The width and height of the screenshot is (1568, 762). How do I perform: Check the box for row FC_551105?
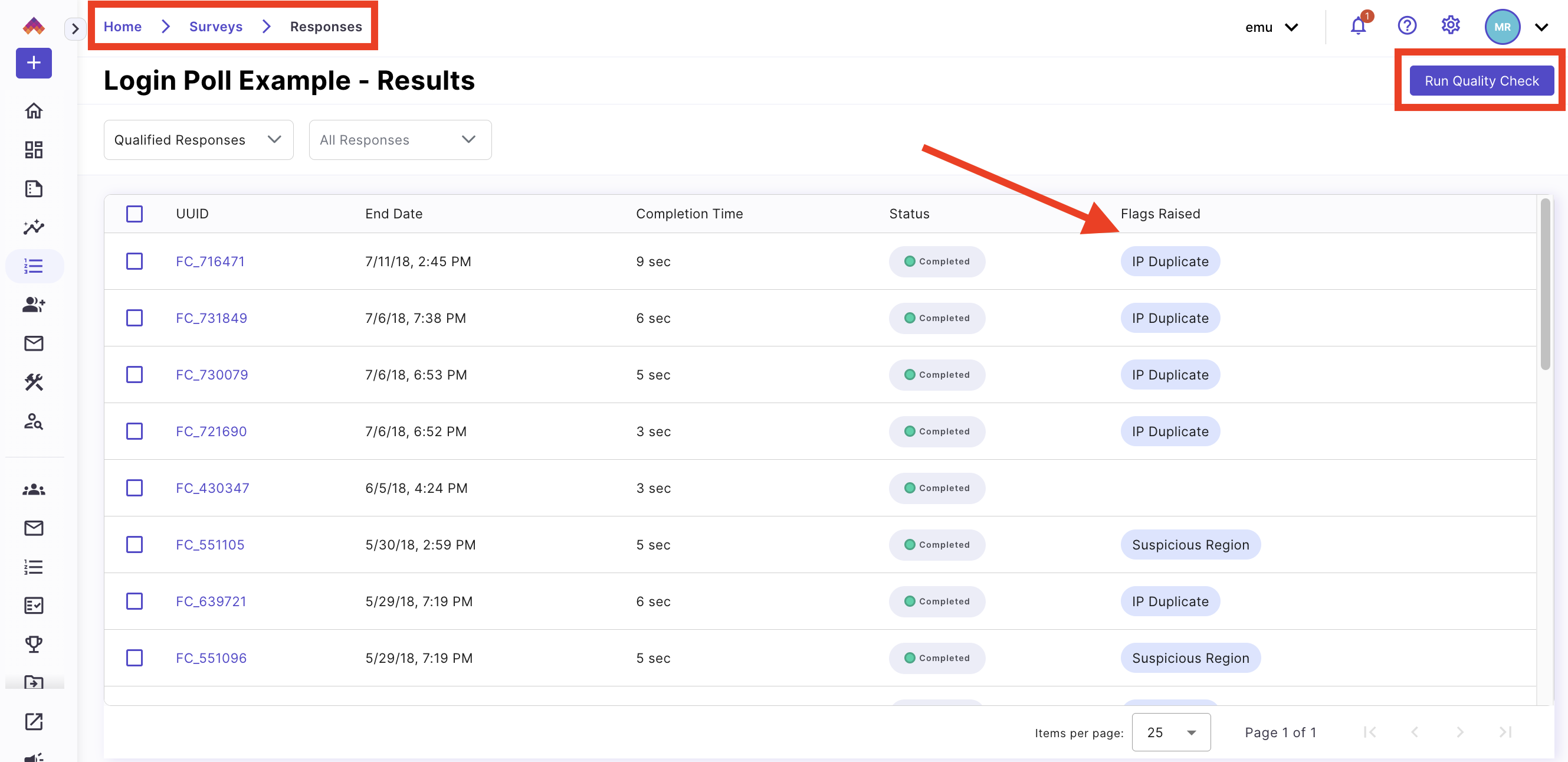click(x=135, y=545)
